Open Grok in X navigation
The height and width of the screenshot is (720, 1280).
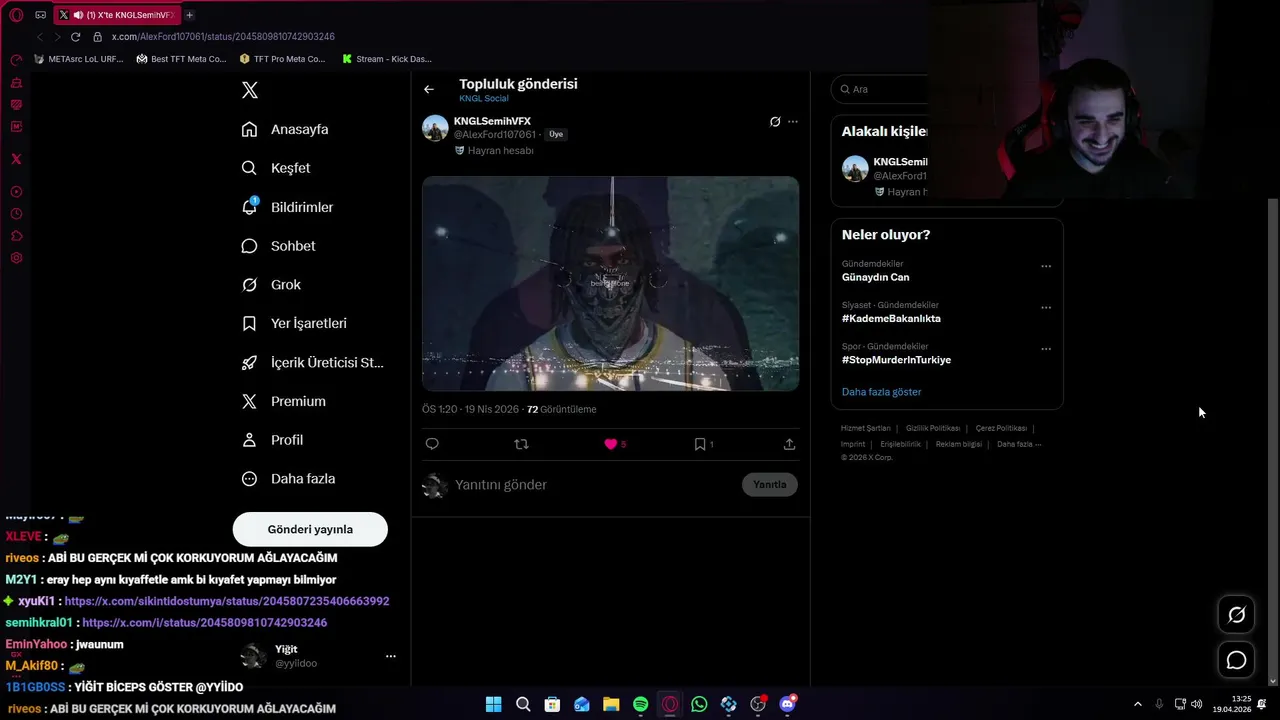[x=272, y=285]
